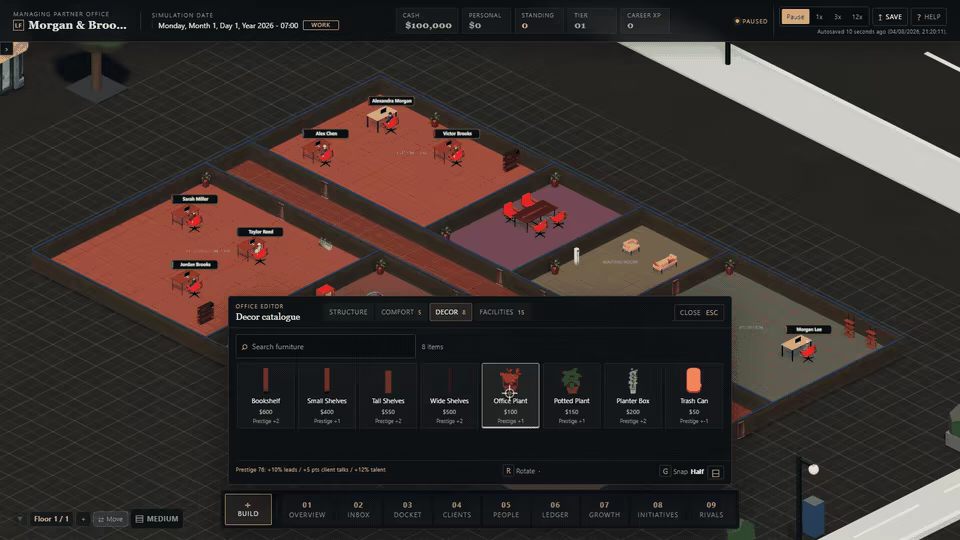Select employee label Alexandra Morgan
The image size is (960, 540).
[x=391, y=101]
